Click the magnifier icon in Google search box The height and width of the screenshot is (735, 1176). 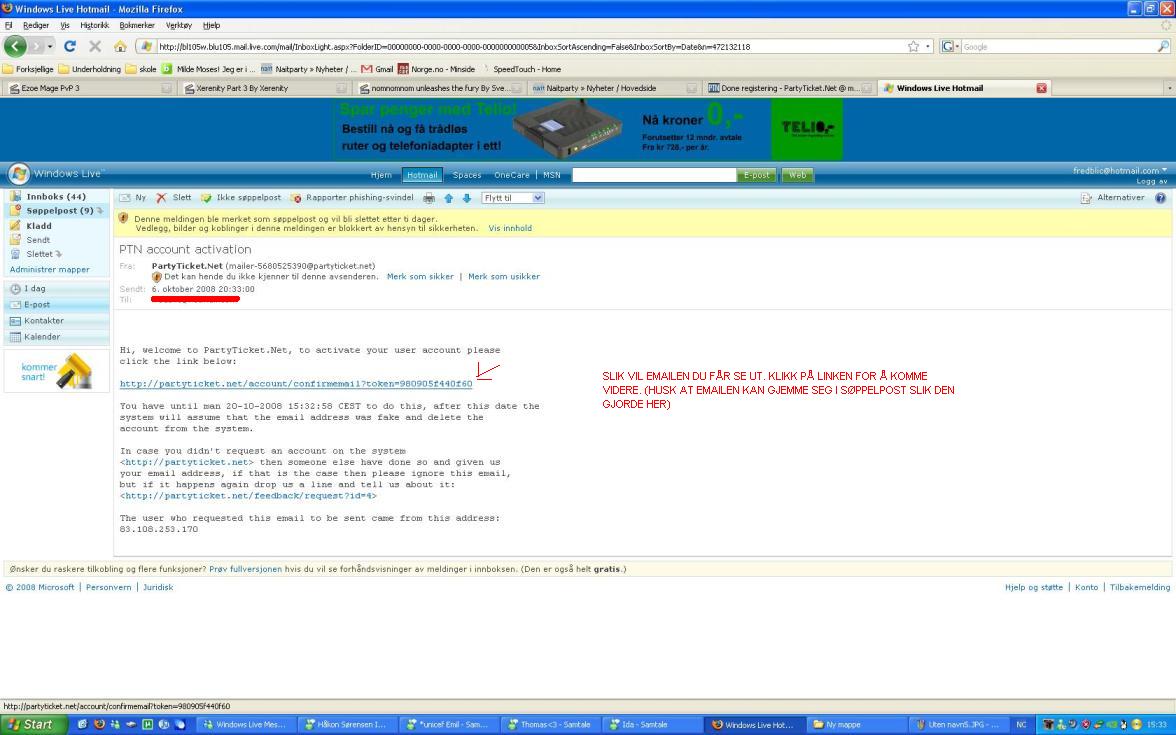point(1163,46)
